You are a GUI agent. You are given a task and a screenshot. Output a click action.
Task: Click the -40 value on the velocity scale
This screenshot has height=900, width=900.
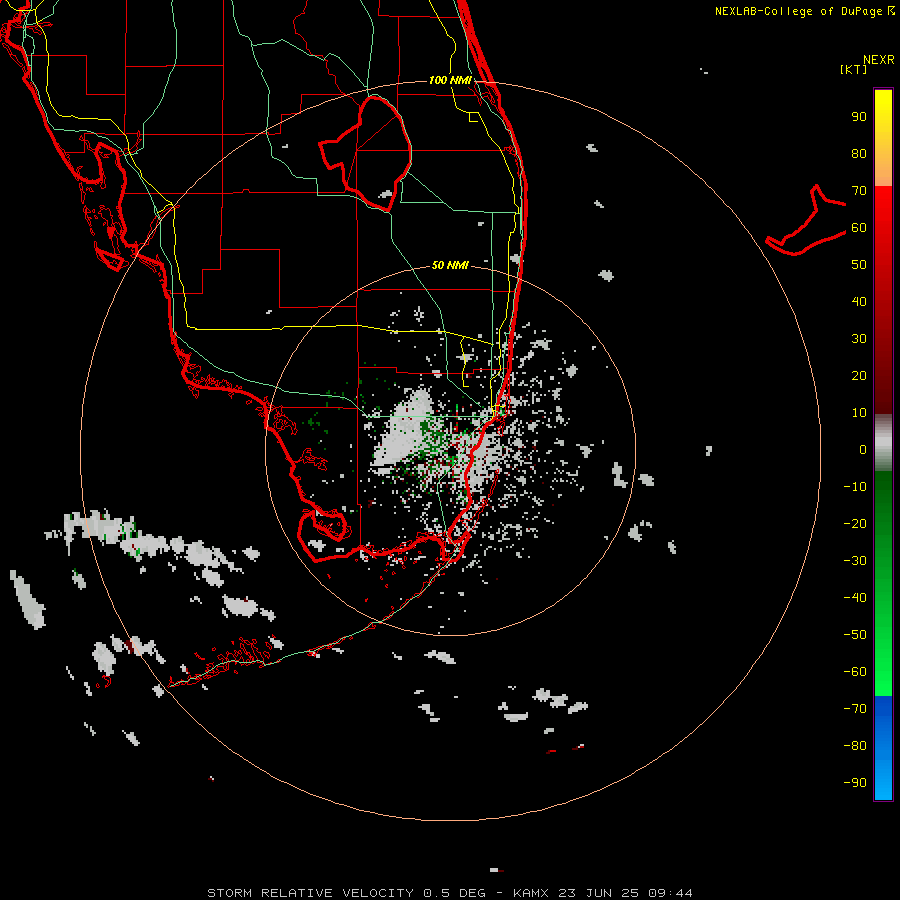pyautogui.click(x=855, y=598)
